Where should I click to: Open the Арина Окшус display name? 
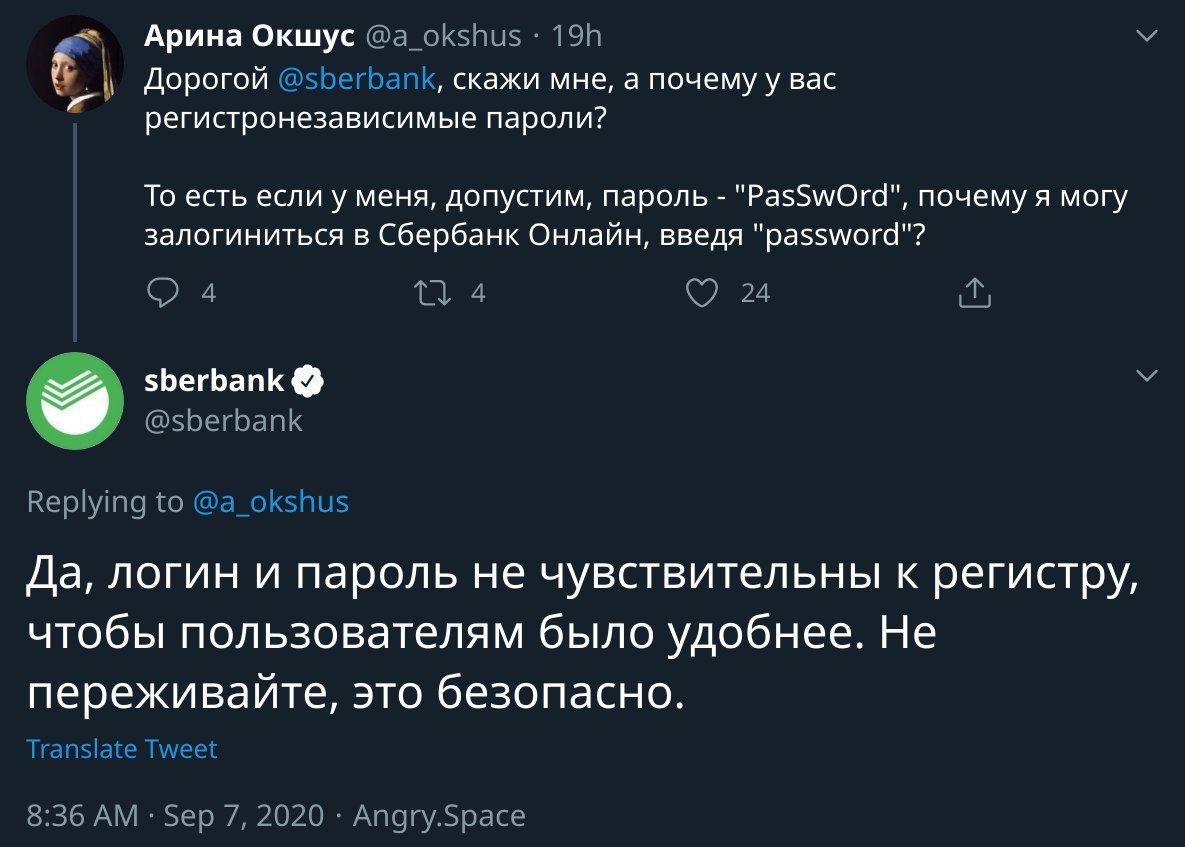click(x=249, y=36)
